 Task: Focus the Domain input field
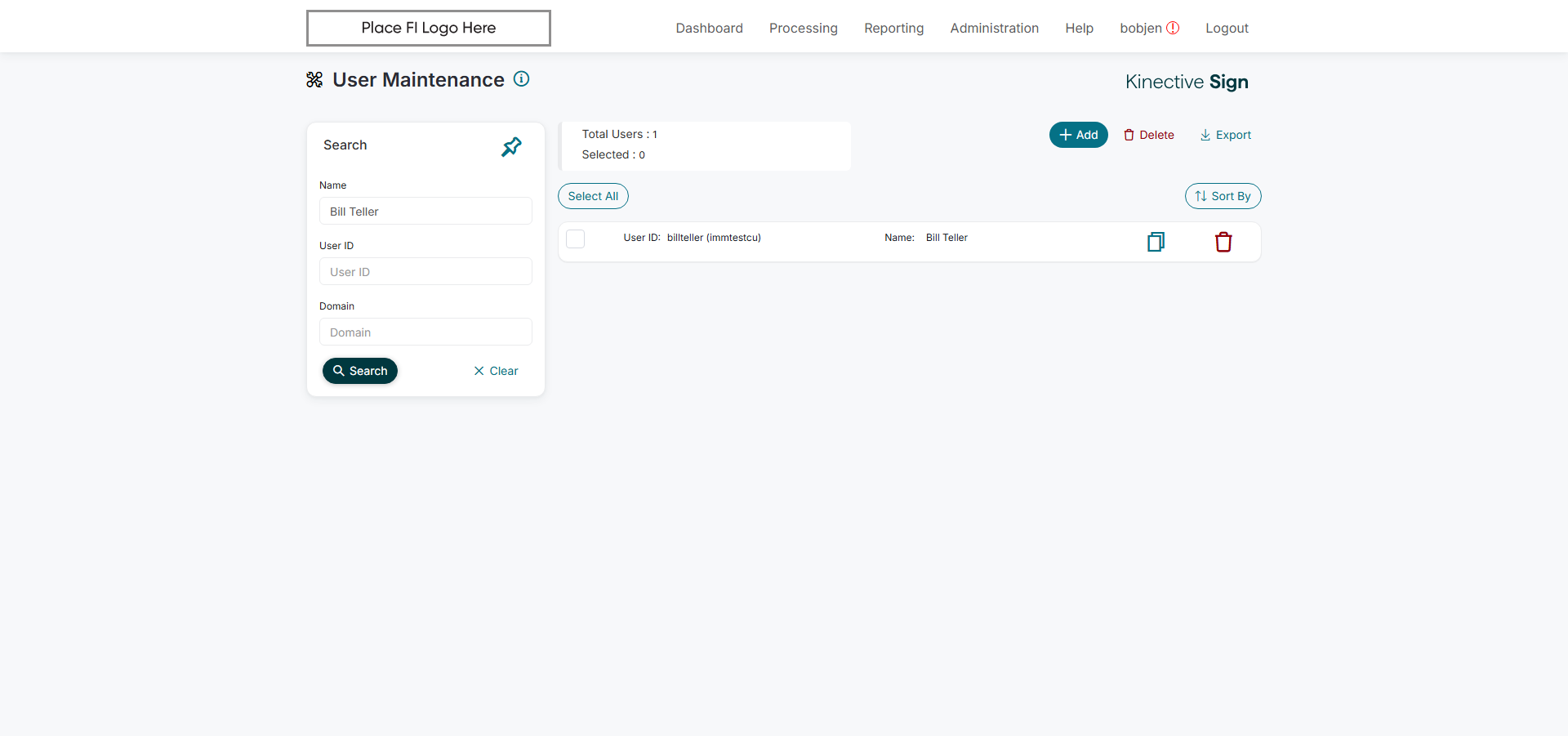[x=425, y=332]
